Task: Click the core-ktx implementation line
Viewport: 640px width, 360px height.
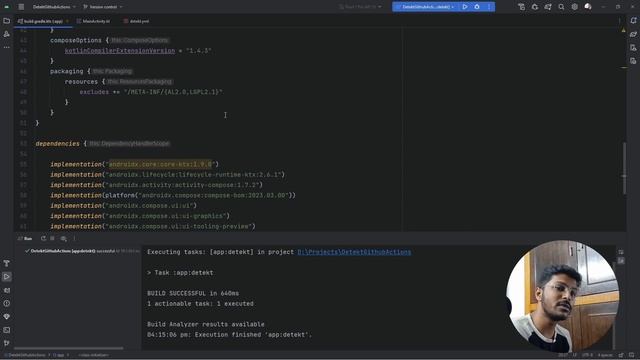Action: click(134, 164)
